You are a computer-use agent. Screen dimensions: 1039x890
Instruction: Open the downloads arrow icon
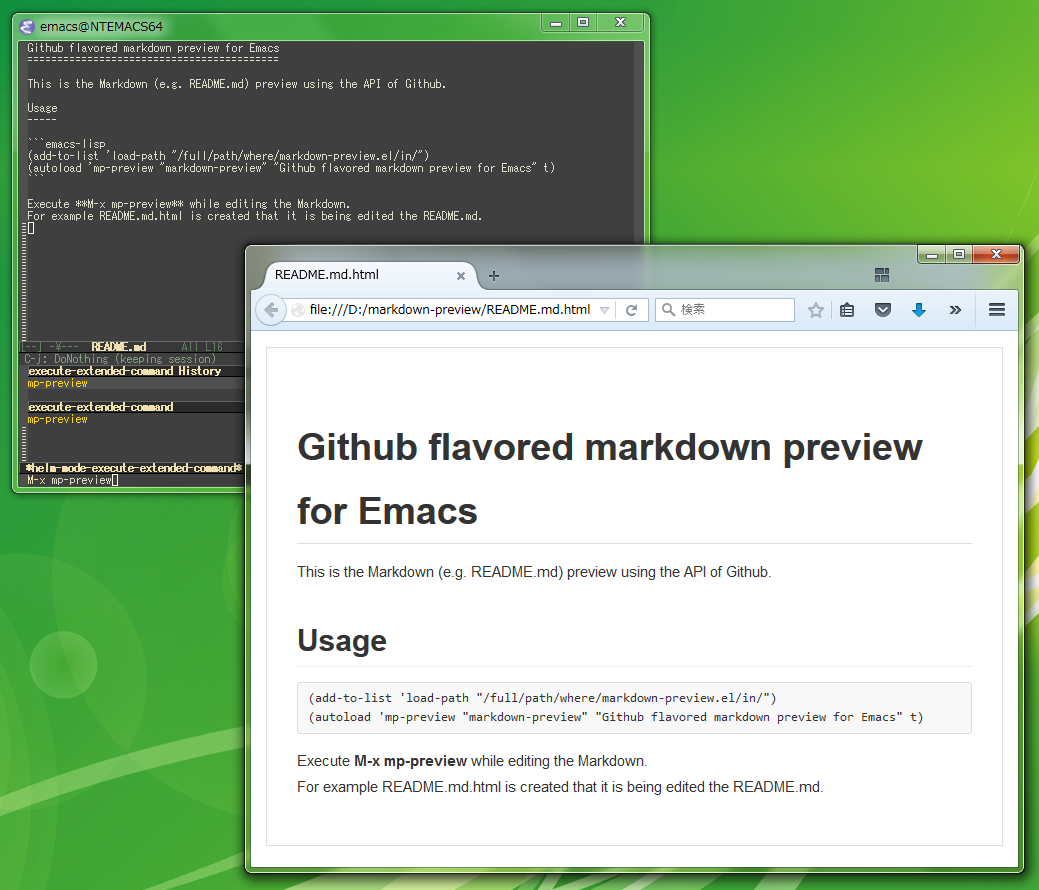[918, 309]
